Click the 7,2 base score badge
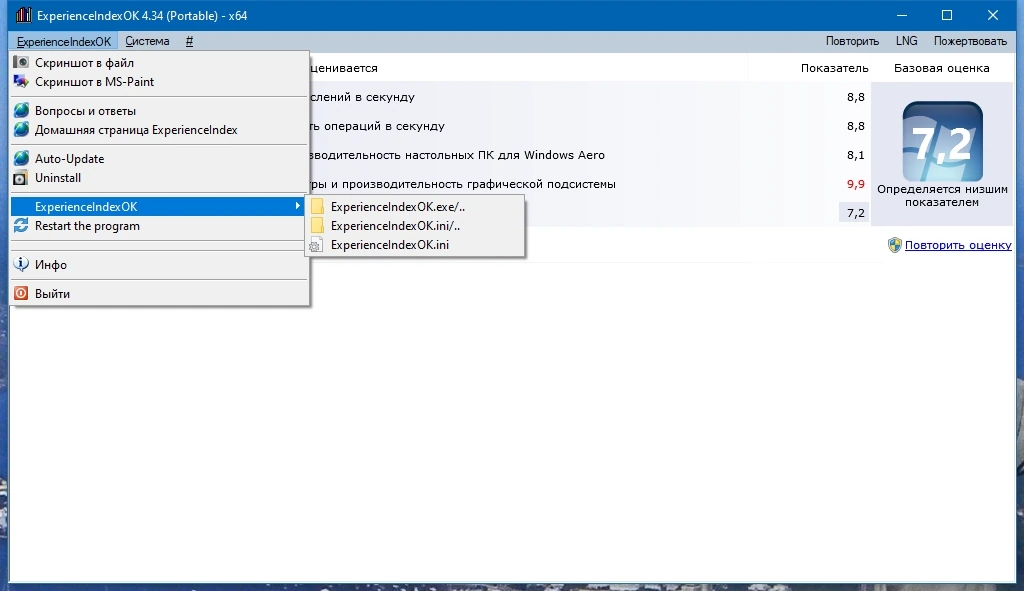 click(942, 141)
